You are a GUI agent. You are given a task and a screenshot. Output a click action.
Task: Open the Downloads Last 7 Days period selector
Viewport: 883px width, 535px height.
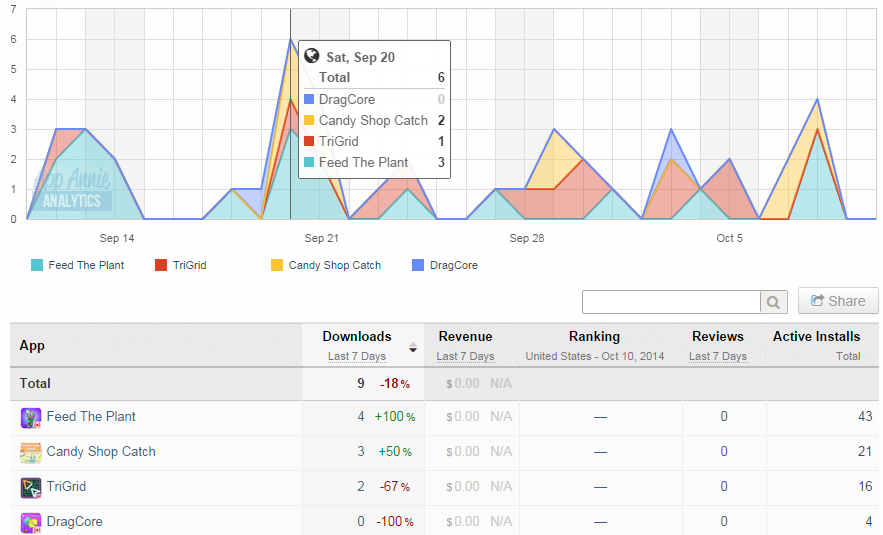(x=356, y=356)
